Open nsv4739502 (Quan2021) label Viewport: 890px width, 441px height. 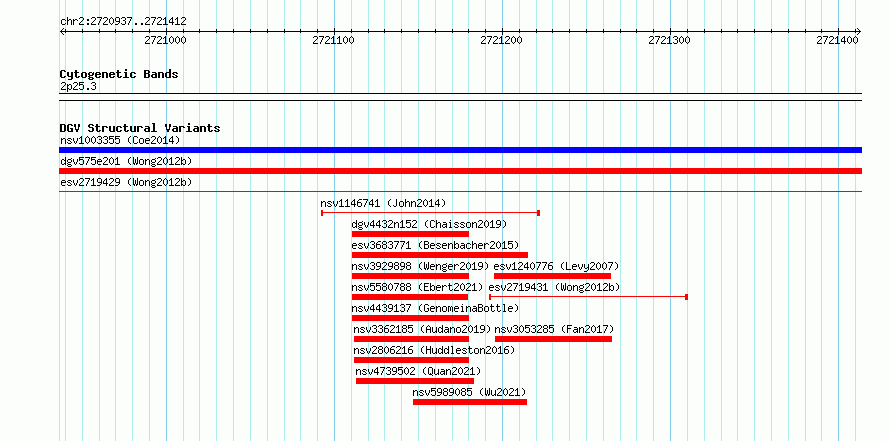coord(418,371)
